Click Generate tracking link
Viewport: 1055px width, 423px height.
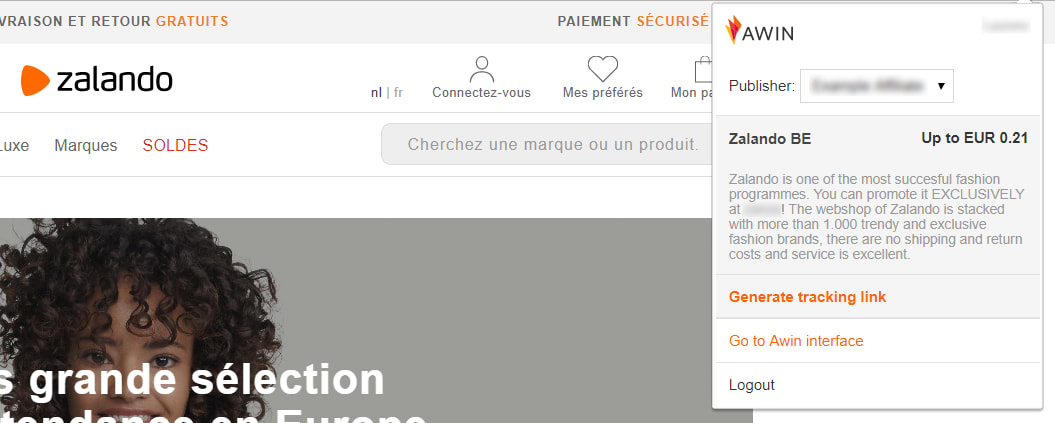click(807, 297)
